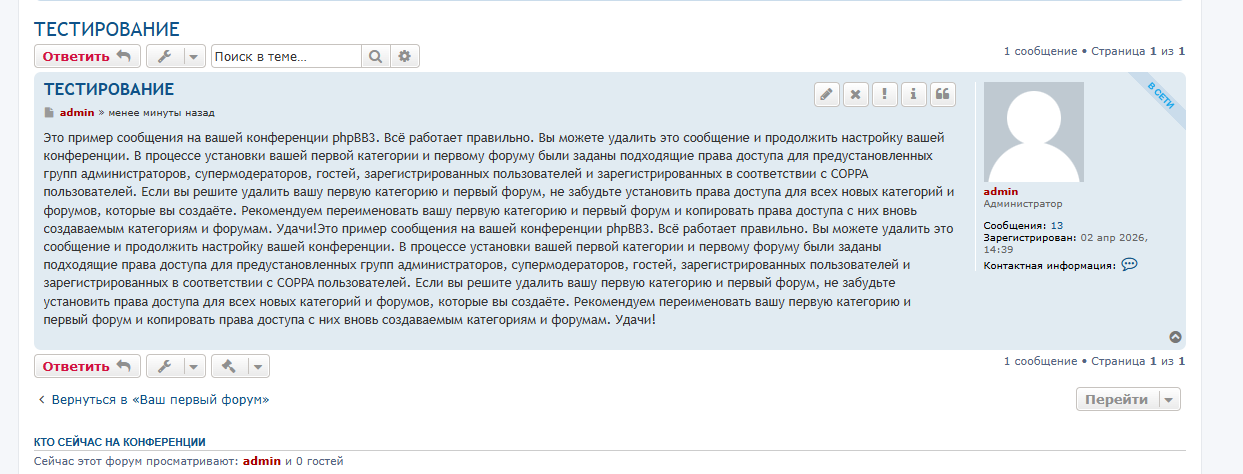Open post details with the info icon
The image size is (1243, 474).
[x=913, y=94]
